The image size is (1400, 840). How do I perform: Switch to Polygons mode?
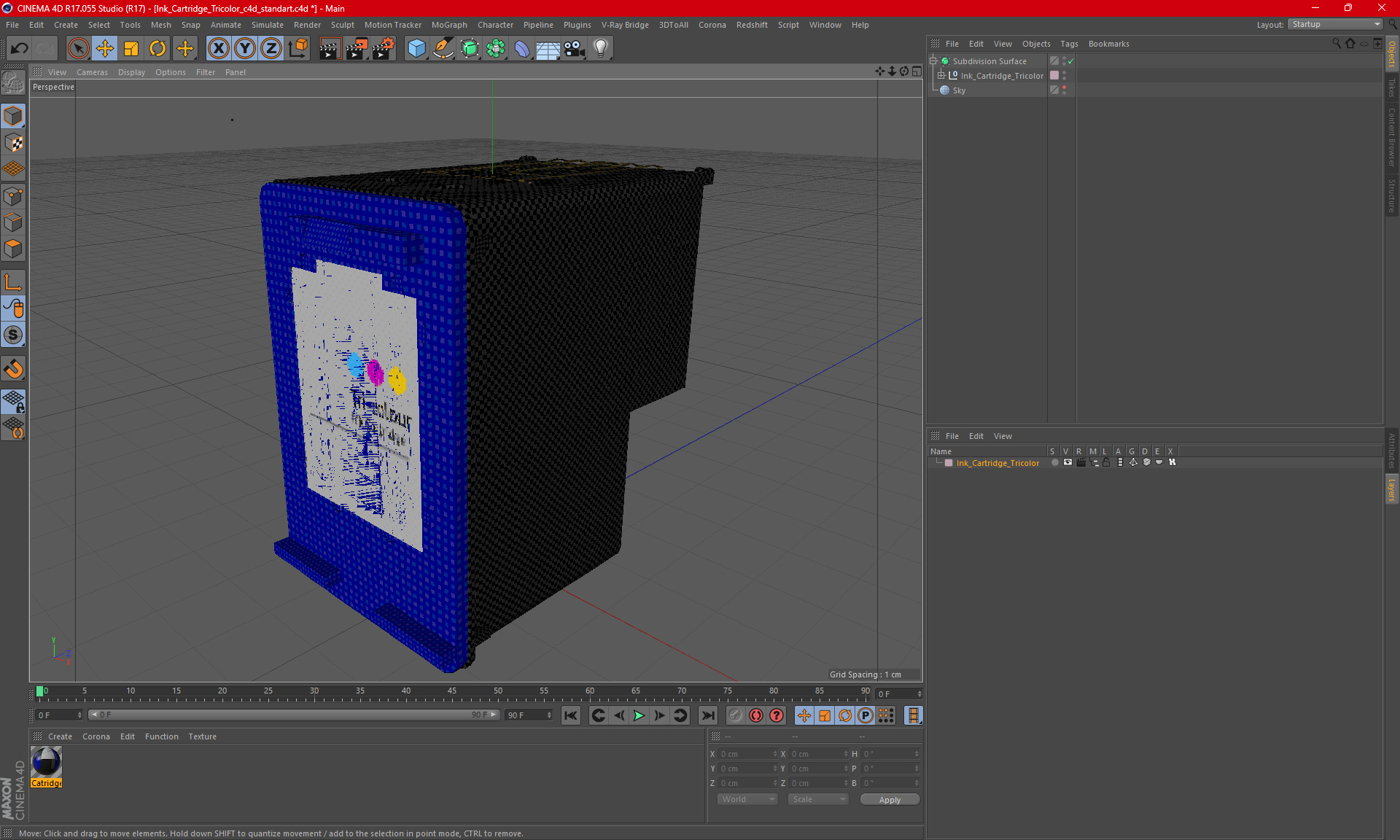tap(13, 249)
